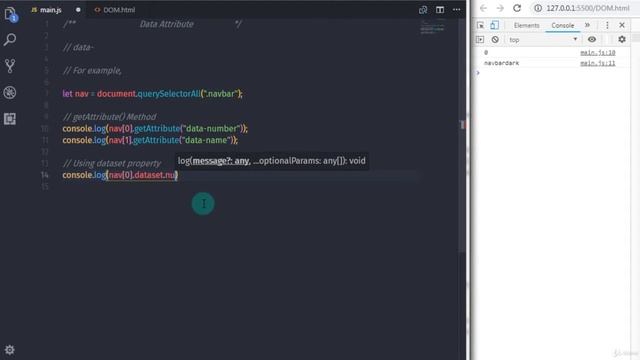Image resolution: width=640 pixels, height=360 pixels.
Task: Open editor More Actions ellipsis menu
Action: pos(456,10)
